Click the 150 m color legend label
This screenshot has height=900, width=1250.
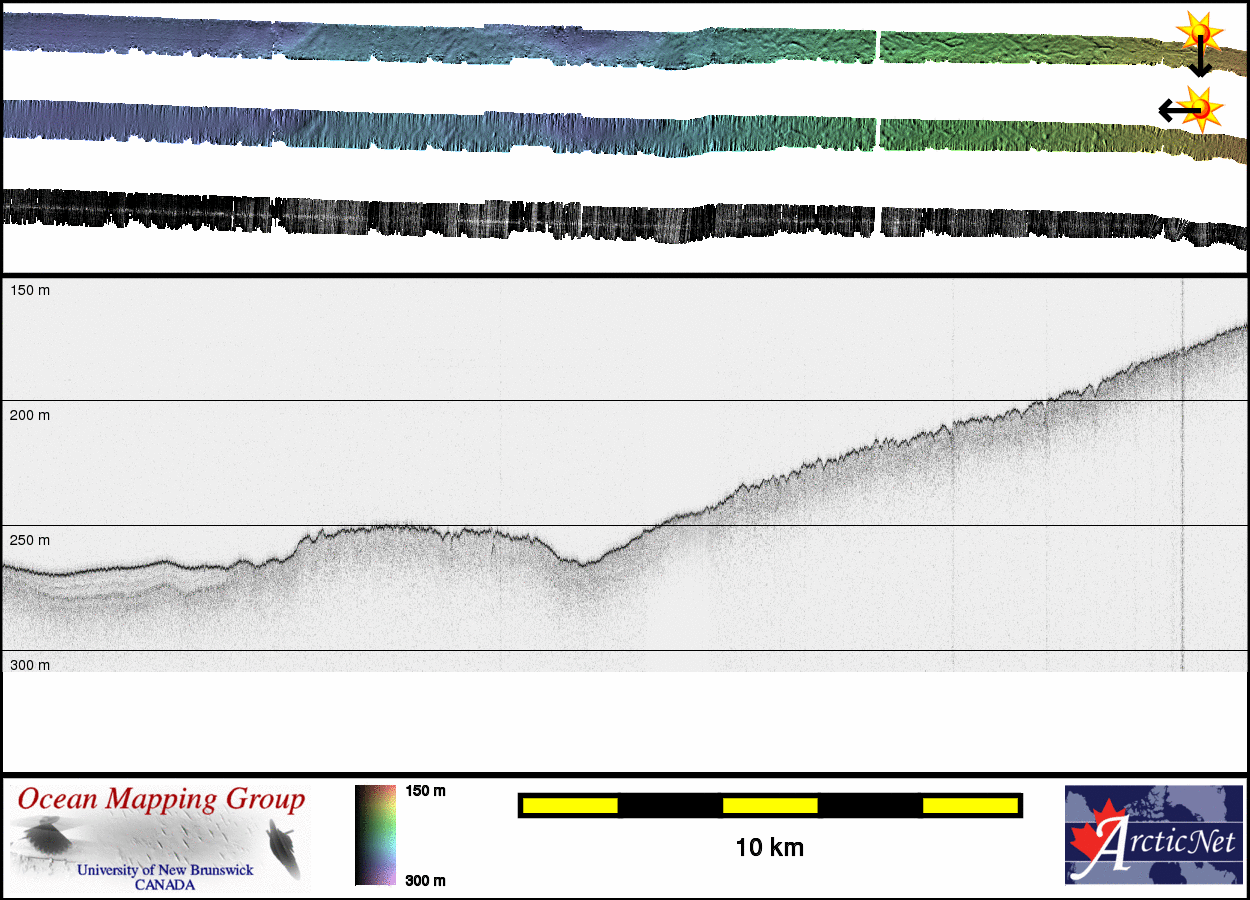425,791
